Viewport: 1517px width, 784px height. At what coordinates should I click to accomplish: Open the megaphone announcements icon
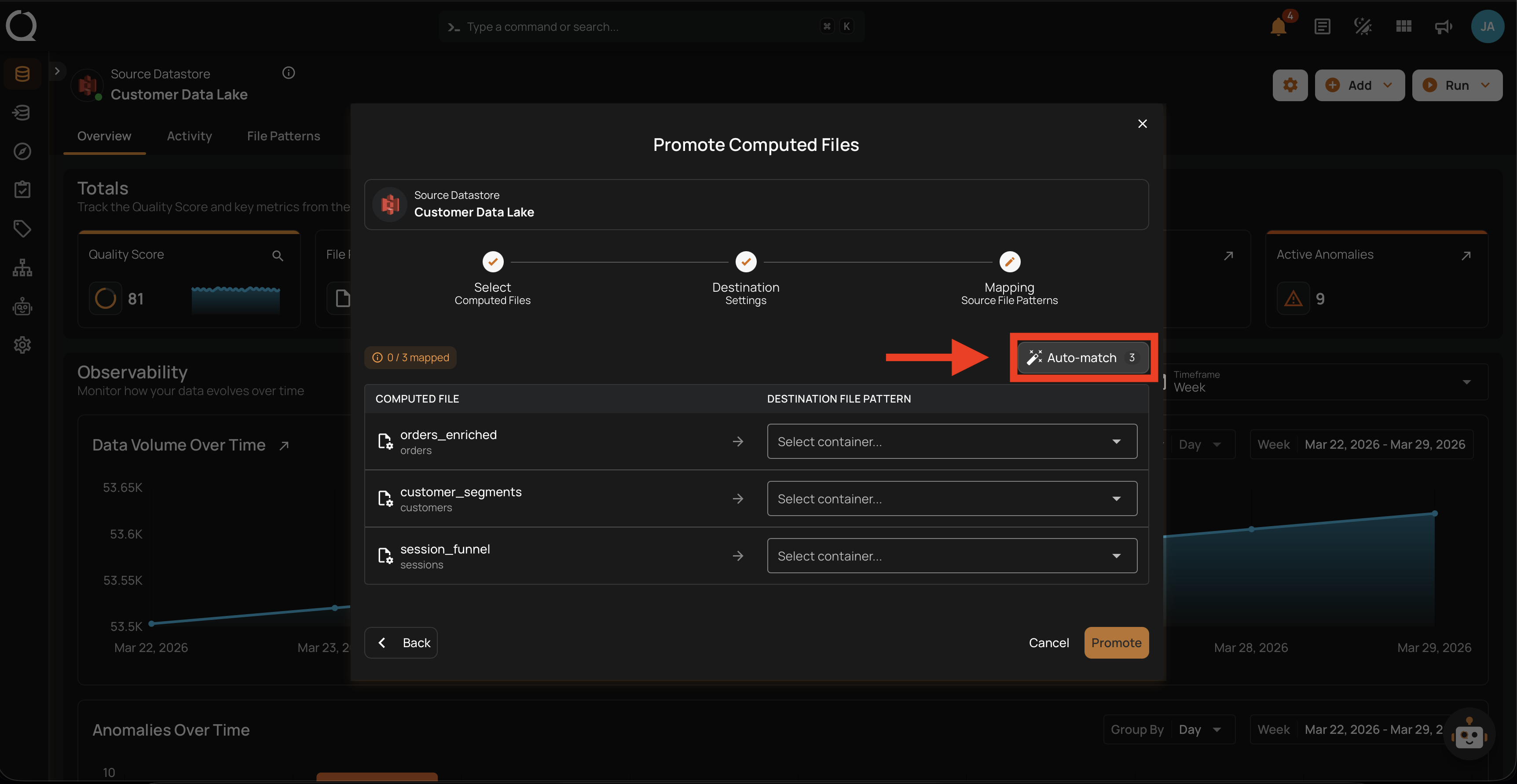(x=1444, y=26)
